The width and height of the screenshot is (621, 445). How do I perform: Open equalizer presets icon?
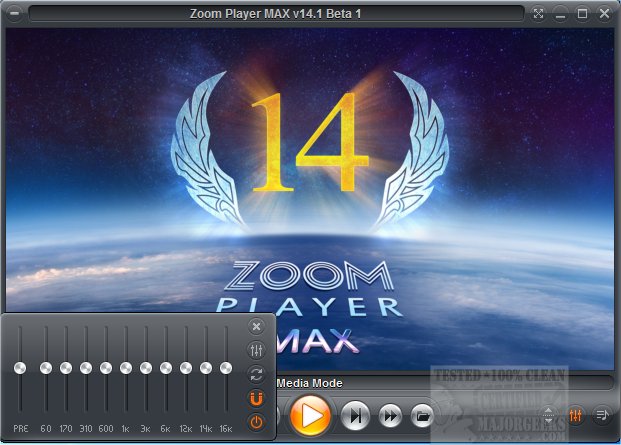[256, 350]
